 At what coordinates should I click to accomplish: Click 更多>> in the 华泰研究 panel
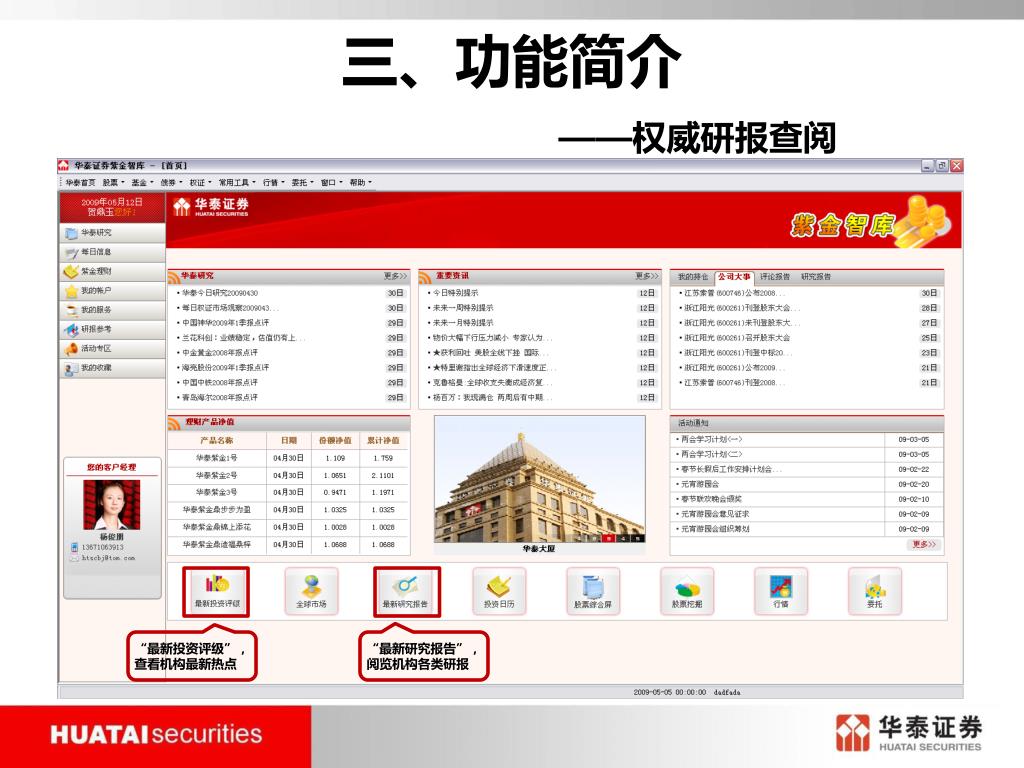coord(395,277)
